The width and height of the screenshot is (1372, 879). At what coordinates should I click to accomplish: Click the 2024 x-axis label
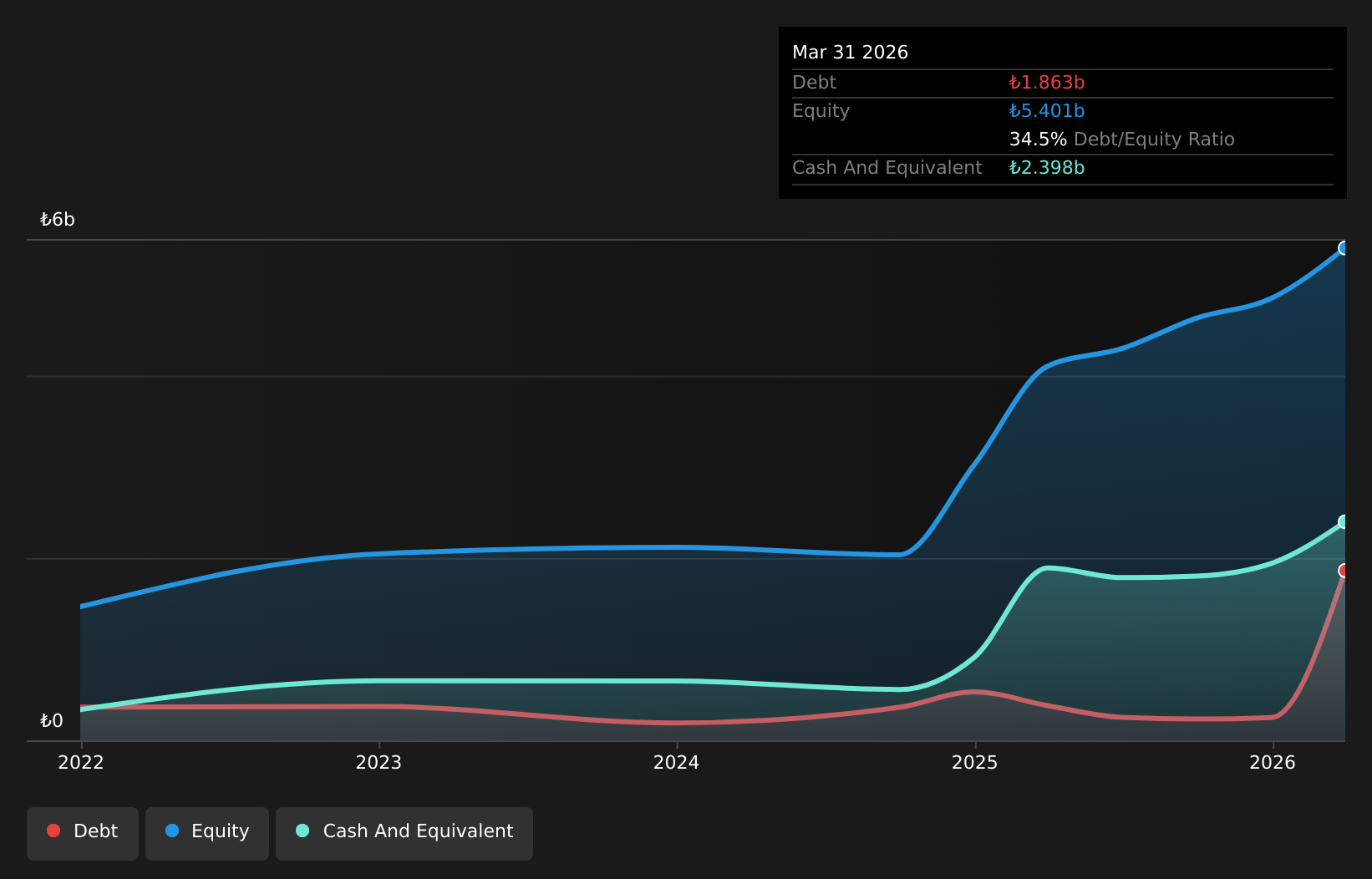tap(676, 762)
